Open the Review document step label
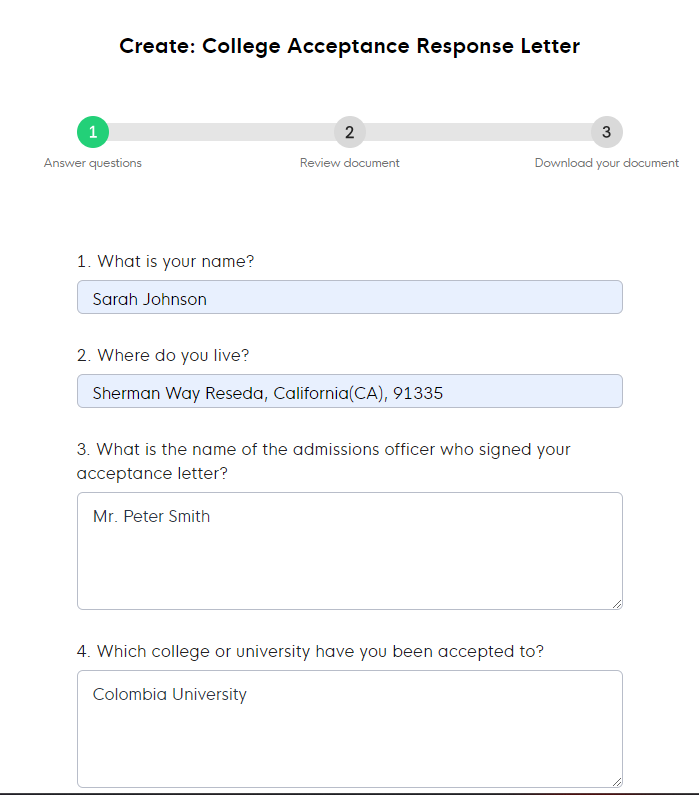699x795 pixels. [350, 163]
